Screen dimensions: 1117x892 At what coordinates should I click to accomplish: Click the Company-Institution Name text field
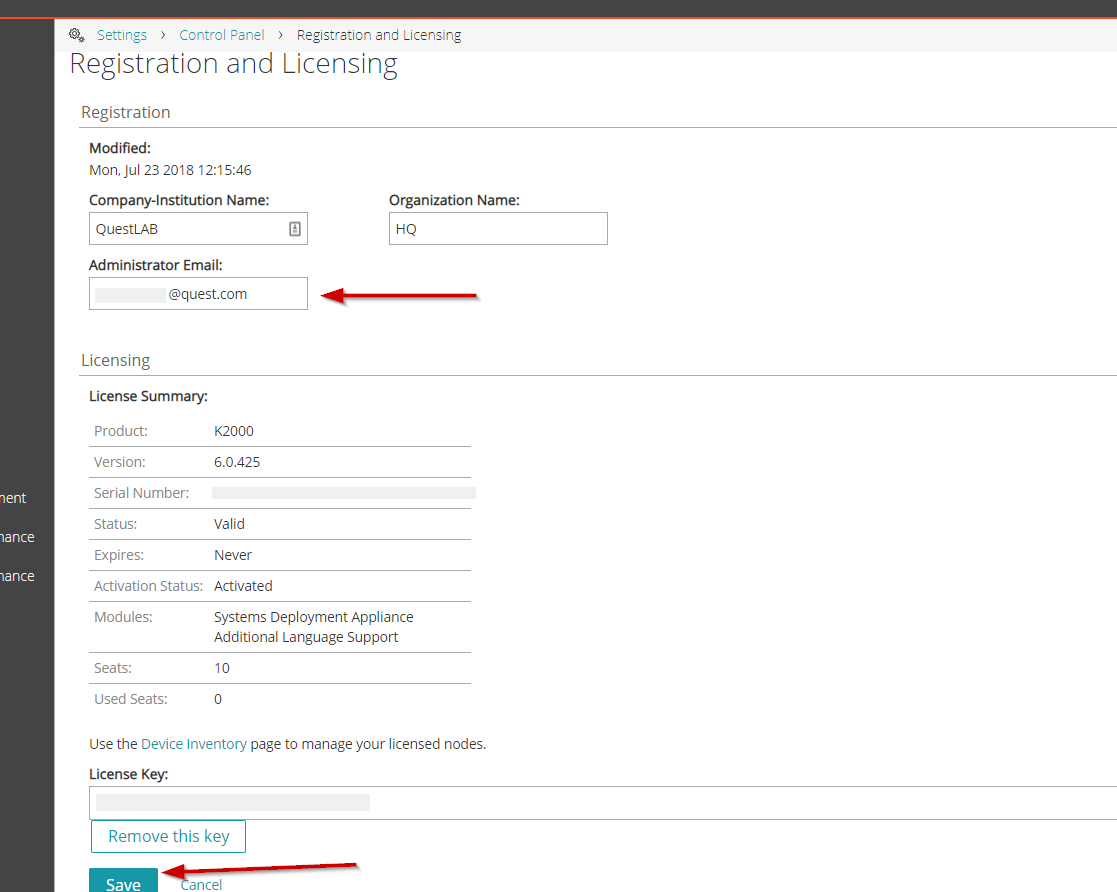190,229
